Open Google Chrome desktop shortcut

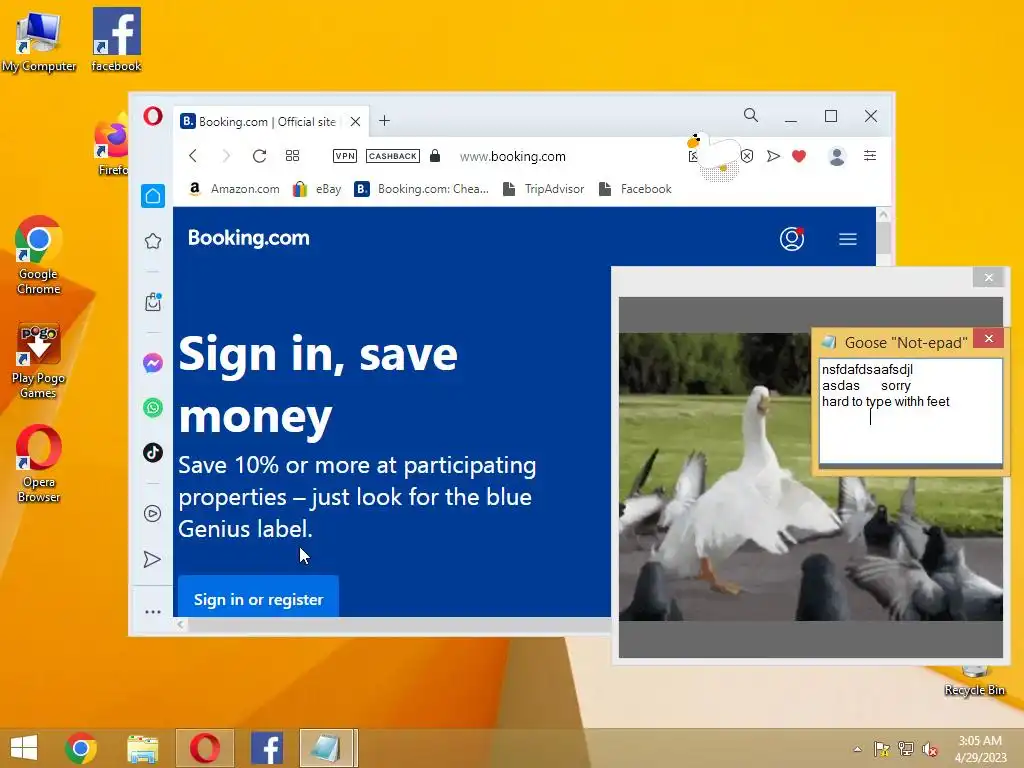tap(39, 255)
